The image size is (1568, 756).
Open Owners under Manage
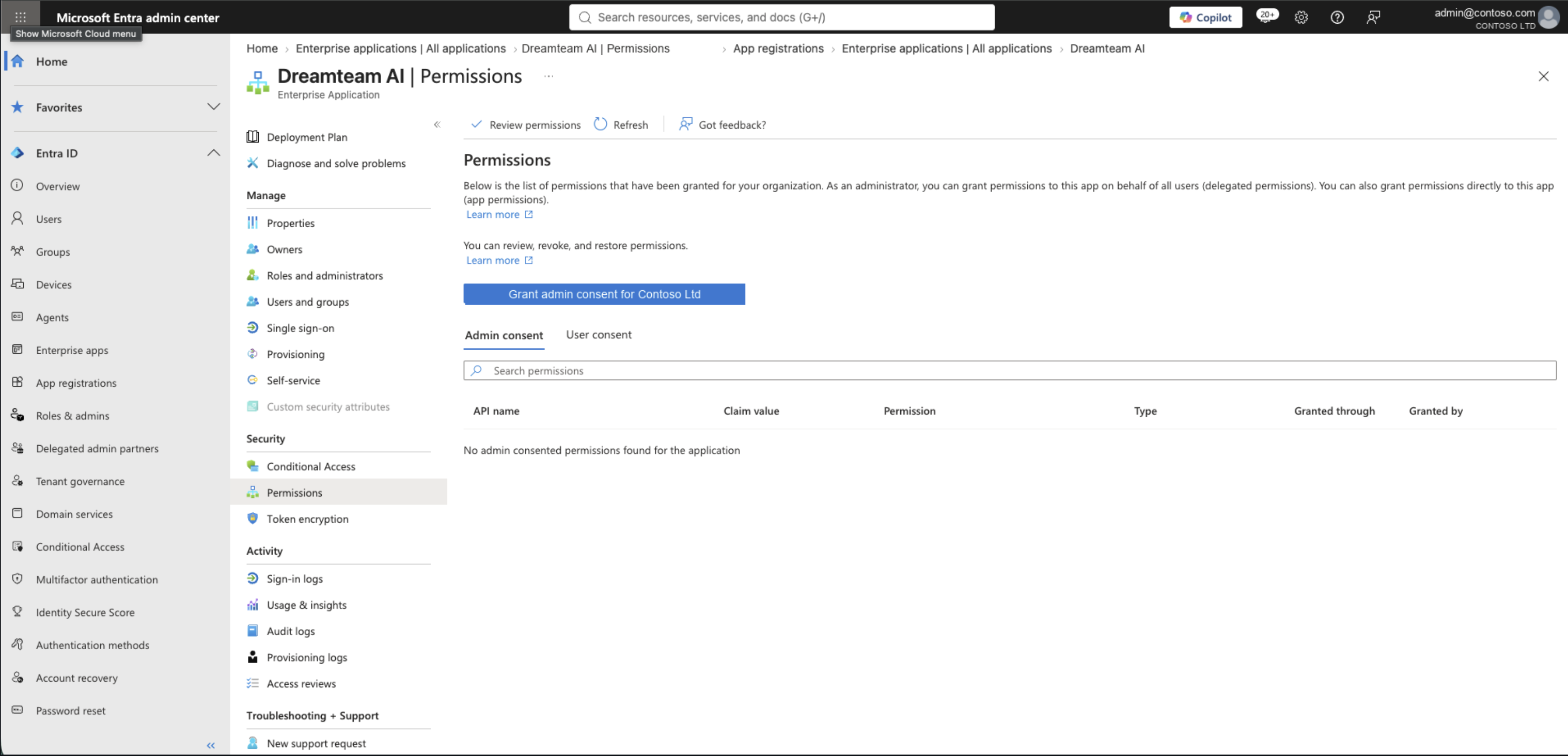tap(284, 249)
